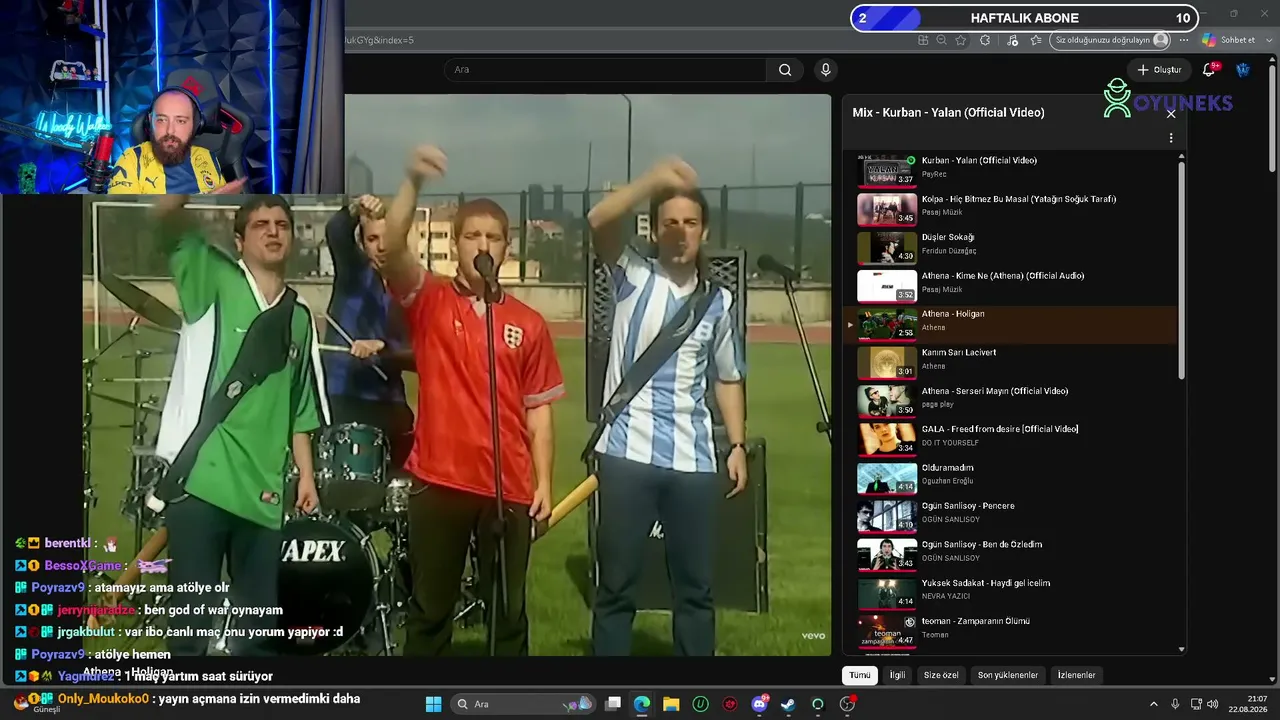Screen dimensions: 1280x720
Task: Add this page to browser favorites
Action: coord(961,40)
